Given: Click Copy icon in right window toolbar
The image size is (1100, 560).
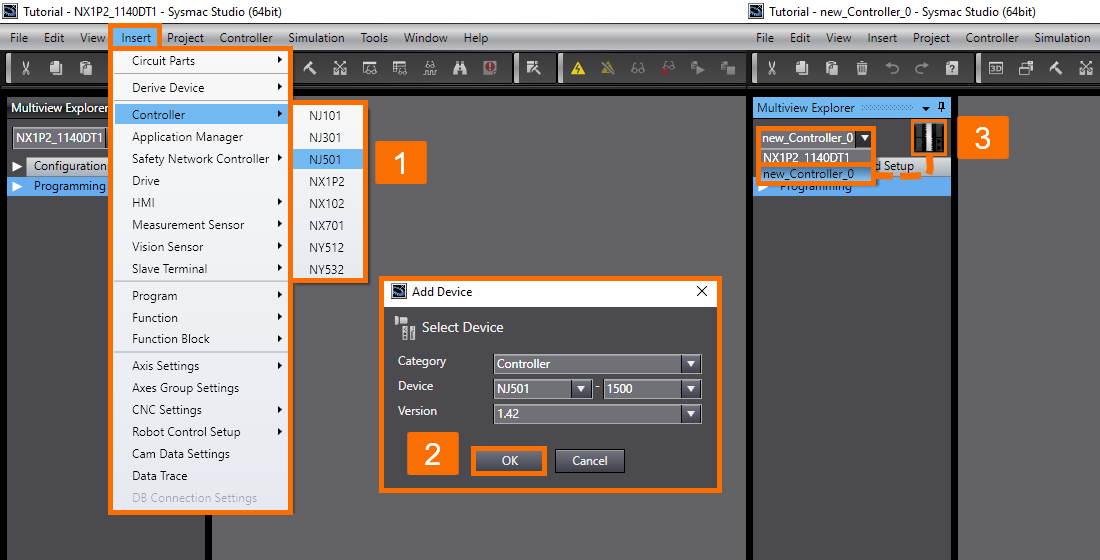Looking at the screenshot, I should point(802,68).
